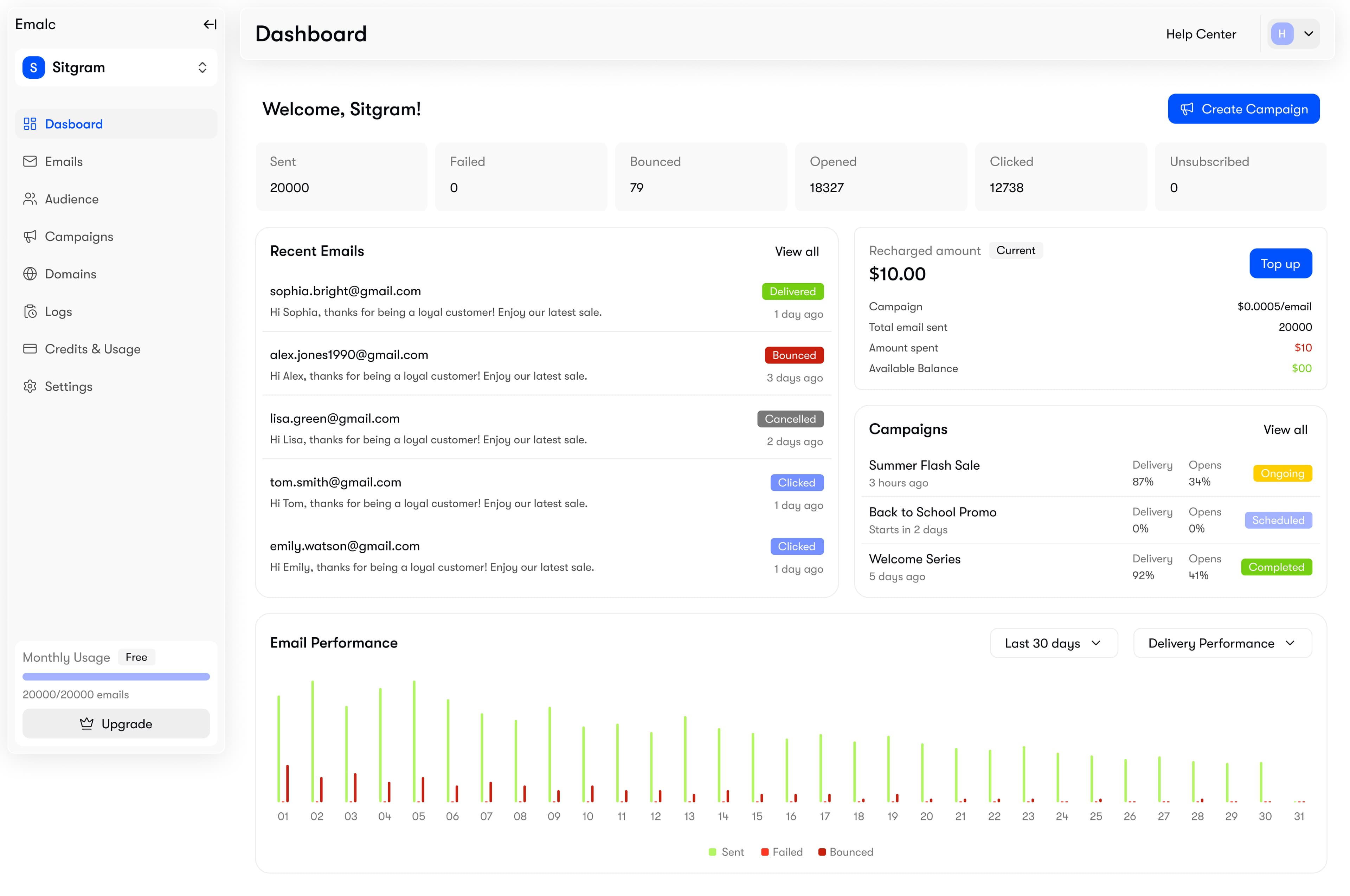Viewport: 1350px width, 896px height.
Task: Open Settings from the sidebar
Action: tap(116, 386)
